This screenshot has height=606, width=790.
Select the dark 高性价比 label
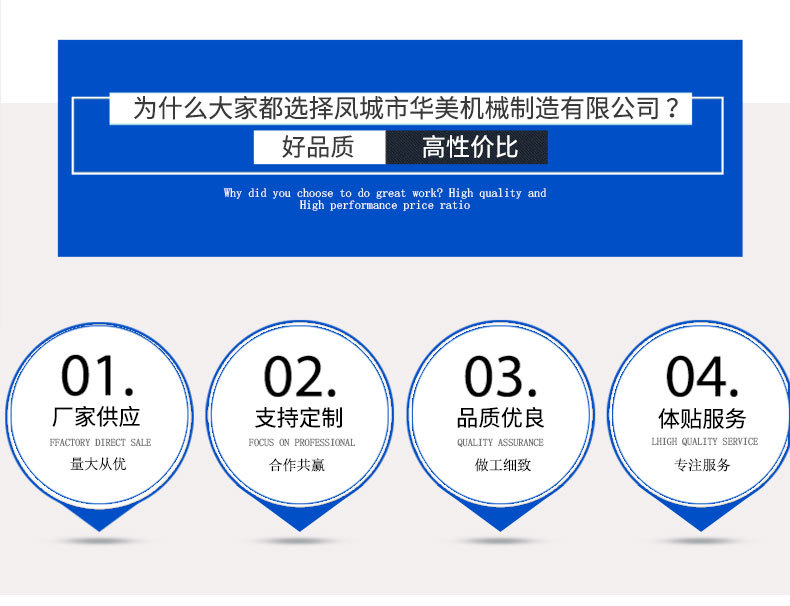pyautogui.click(x=467, y=147)
